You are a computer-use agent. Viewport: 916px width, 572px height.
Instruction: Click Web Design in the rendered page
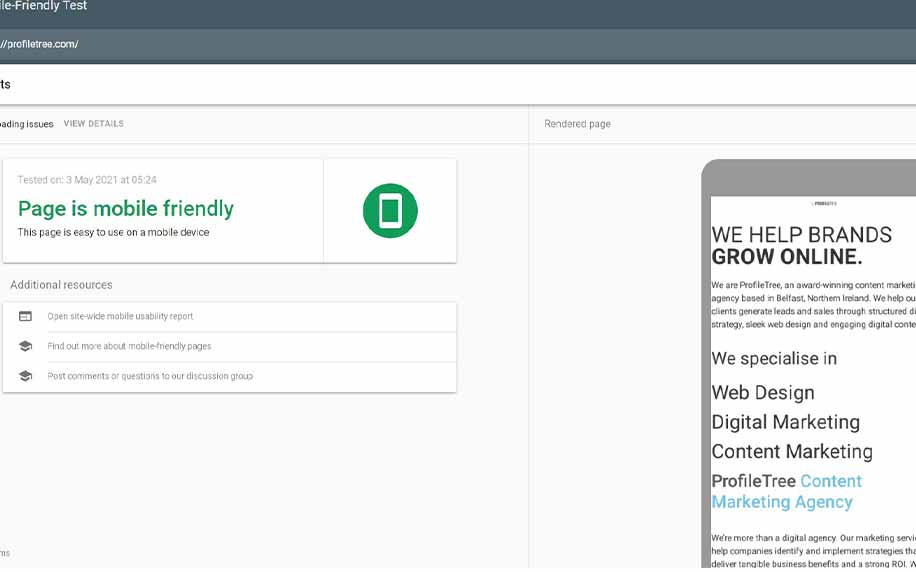[763, 393]
